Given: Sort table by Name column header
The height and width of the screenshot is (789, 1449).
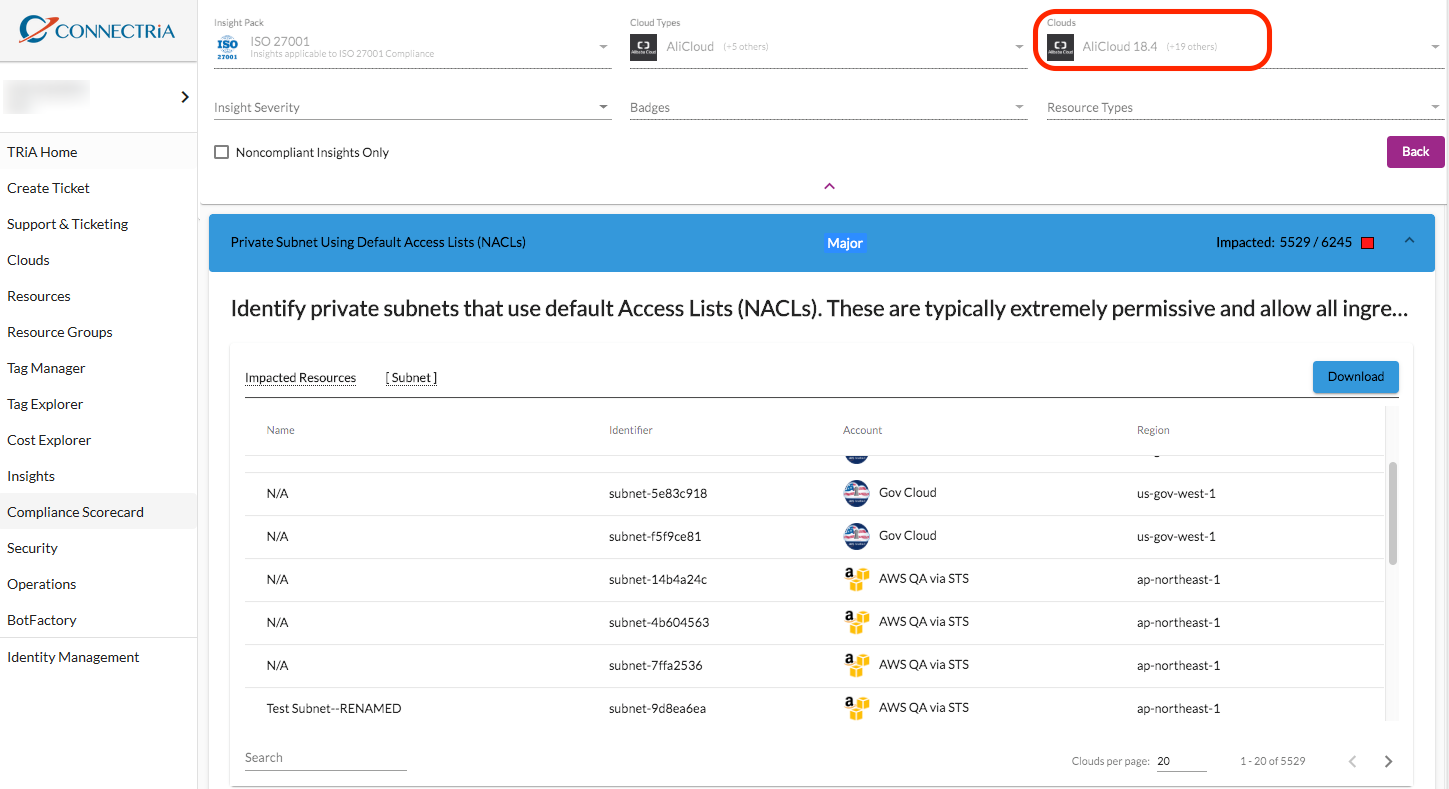Looking at the screenshot, I should coord(280,430).
